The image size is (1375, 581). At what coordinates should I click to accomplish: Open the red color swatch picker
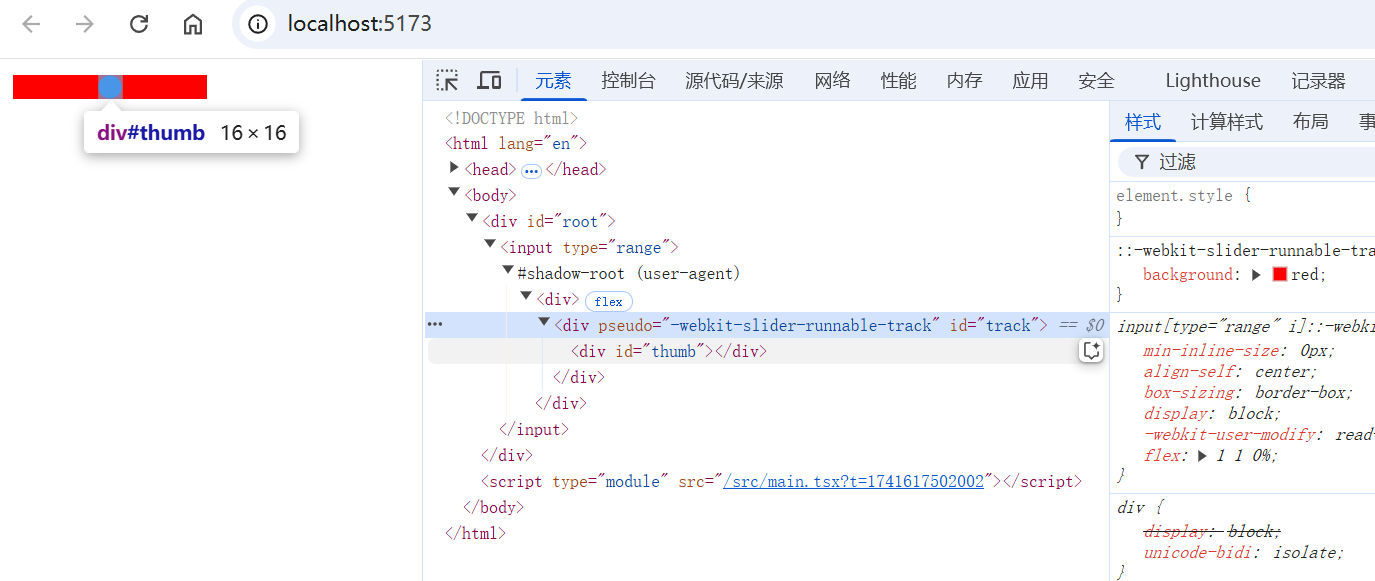(1280, 274)
